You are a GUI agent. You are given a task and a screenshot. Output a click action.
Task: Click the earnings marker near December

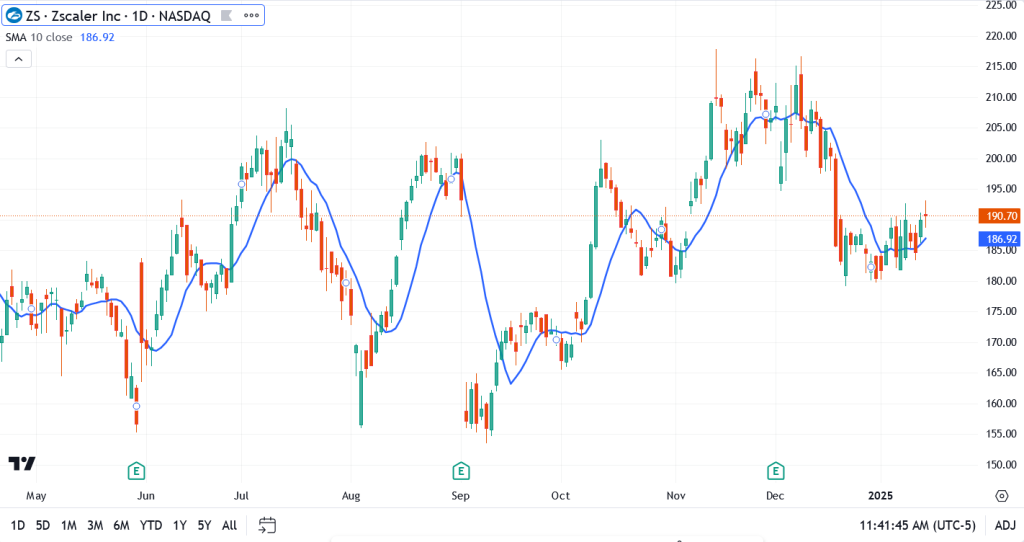point(774,470)
